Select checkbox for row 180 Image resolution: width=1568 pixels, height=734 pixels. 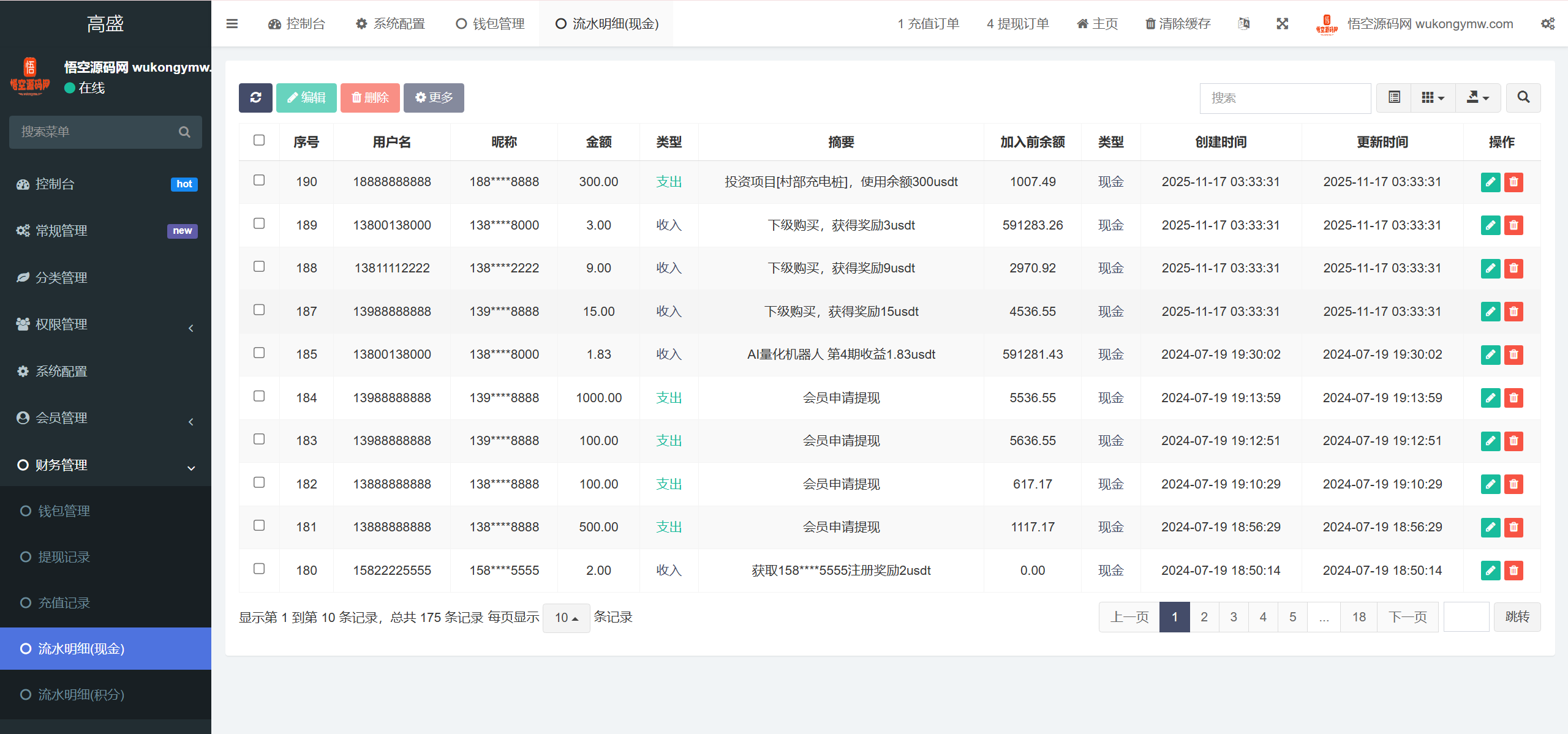(259, 569)
